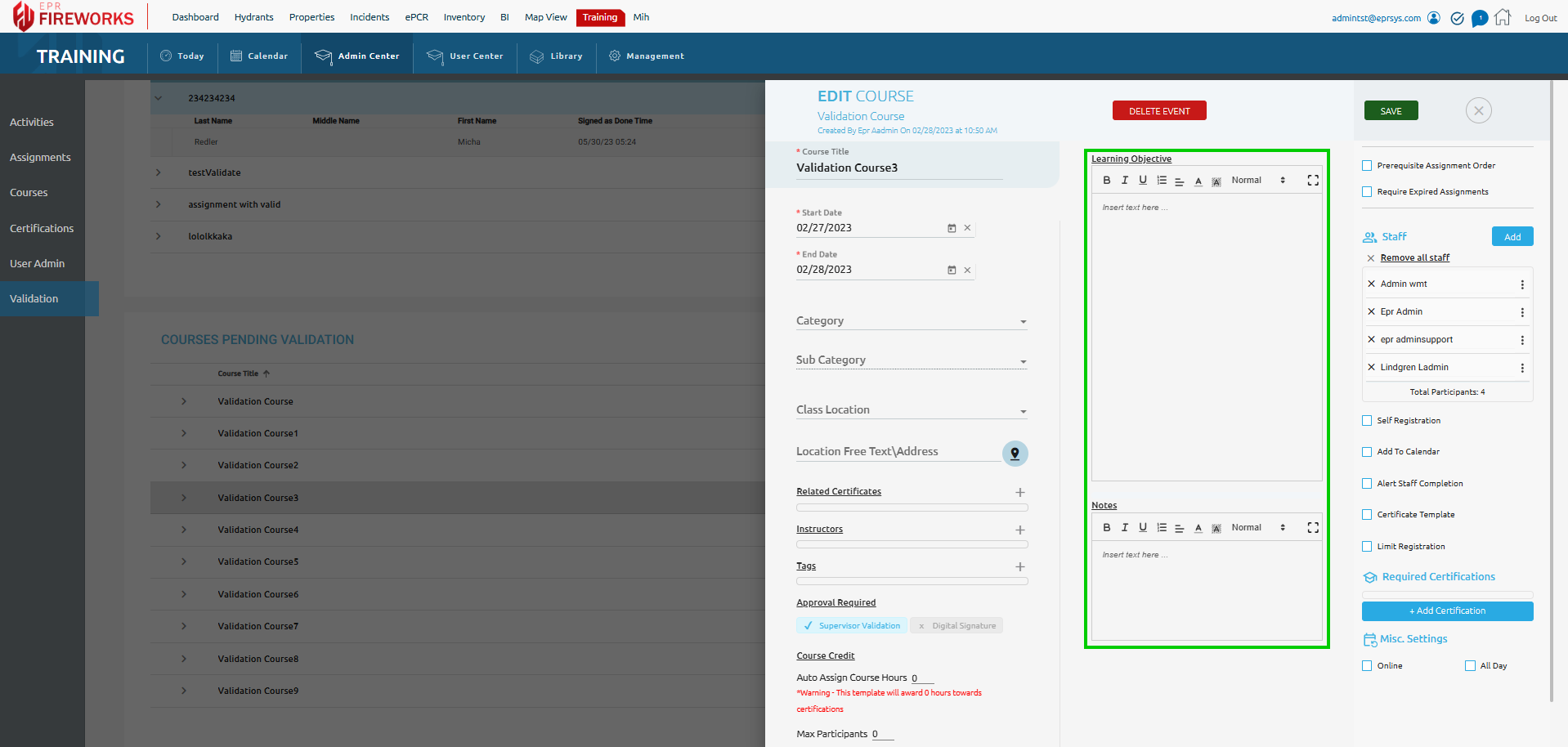Open options menu for Epr Admin staff

tap(1521, 312)
